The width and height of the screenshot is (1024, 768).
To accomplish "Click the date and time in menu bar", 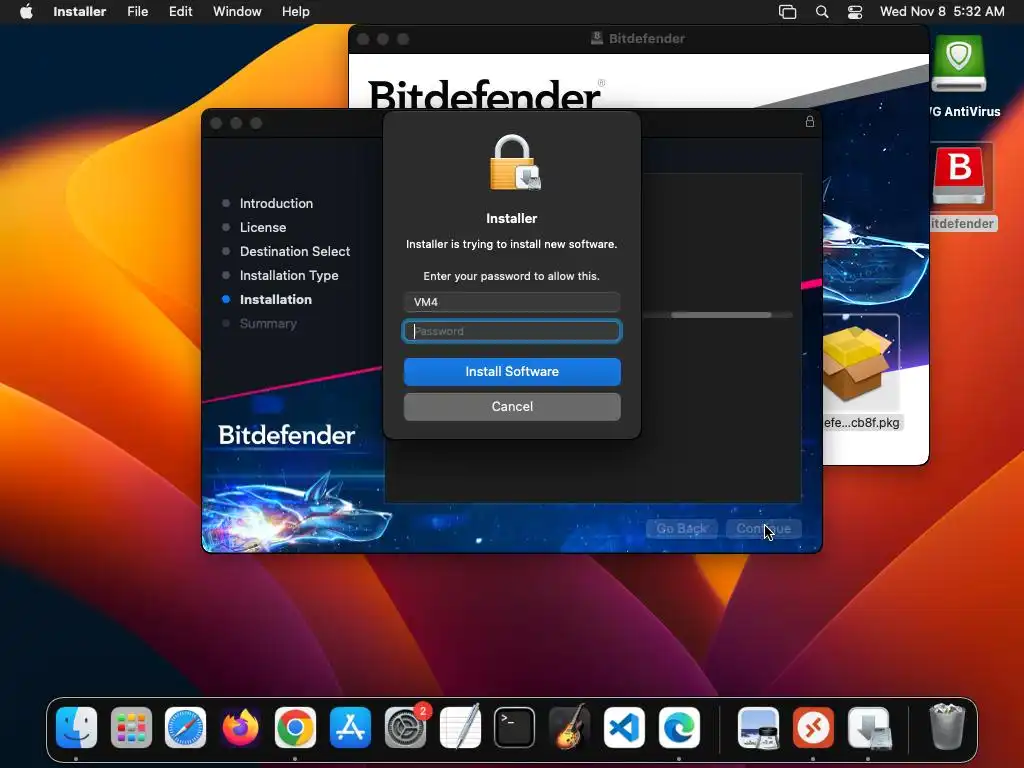I will [942, 12].
